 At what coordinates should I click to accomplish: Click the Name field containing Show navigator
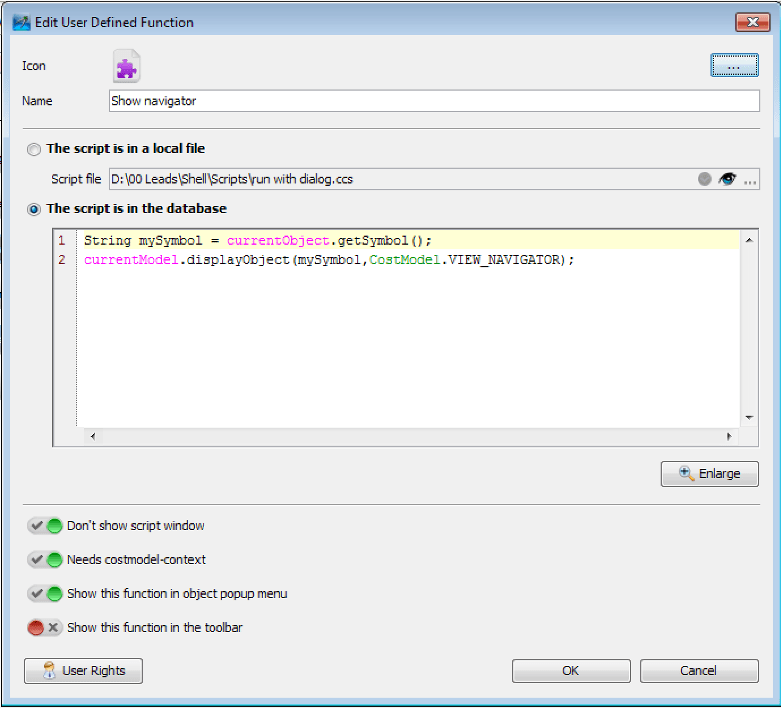pos(434,101)
